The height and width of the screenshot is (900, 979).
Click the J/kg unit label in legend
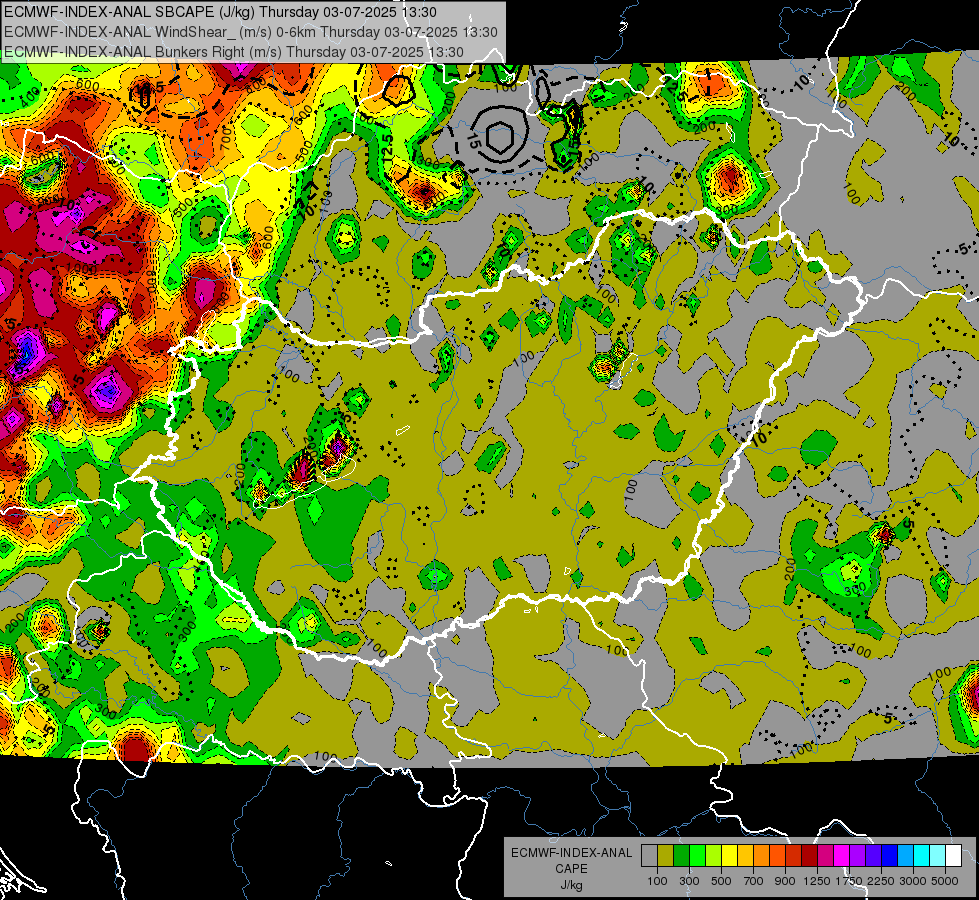click(x=571, y=885)
